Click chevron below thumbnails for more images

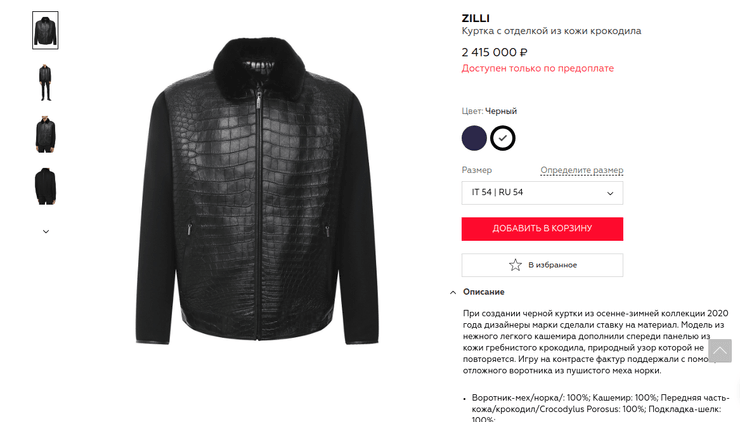(46, 231)
